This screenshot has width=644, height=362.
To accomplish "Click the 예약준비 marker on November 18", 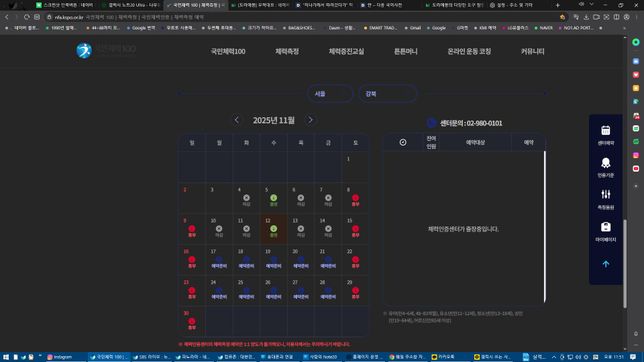I will (246, 262).
